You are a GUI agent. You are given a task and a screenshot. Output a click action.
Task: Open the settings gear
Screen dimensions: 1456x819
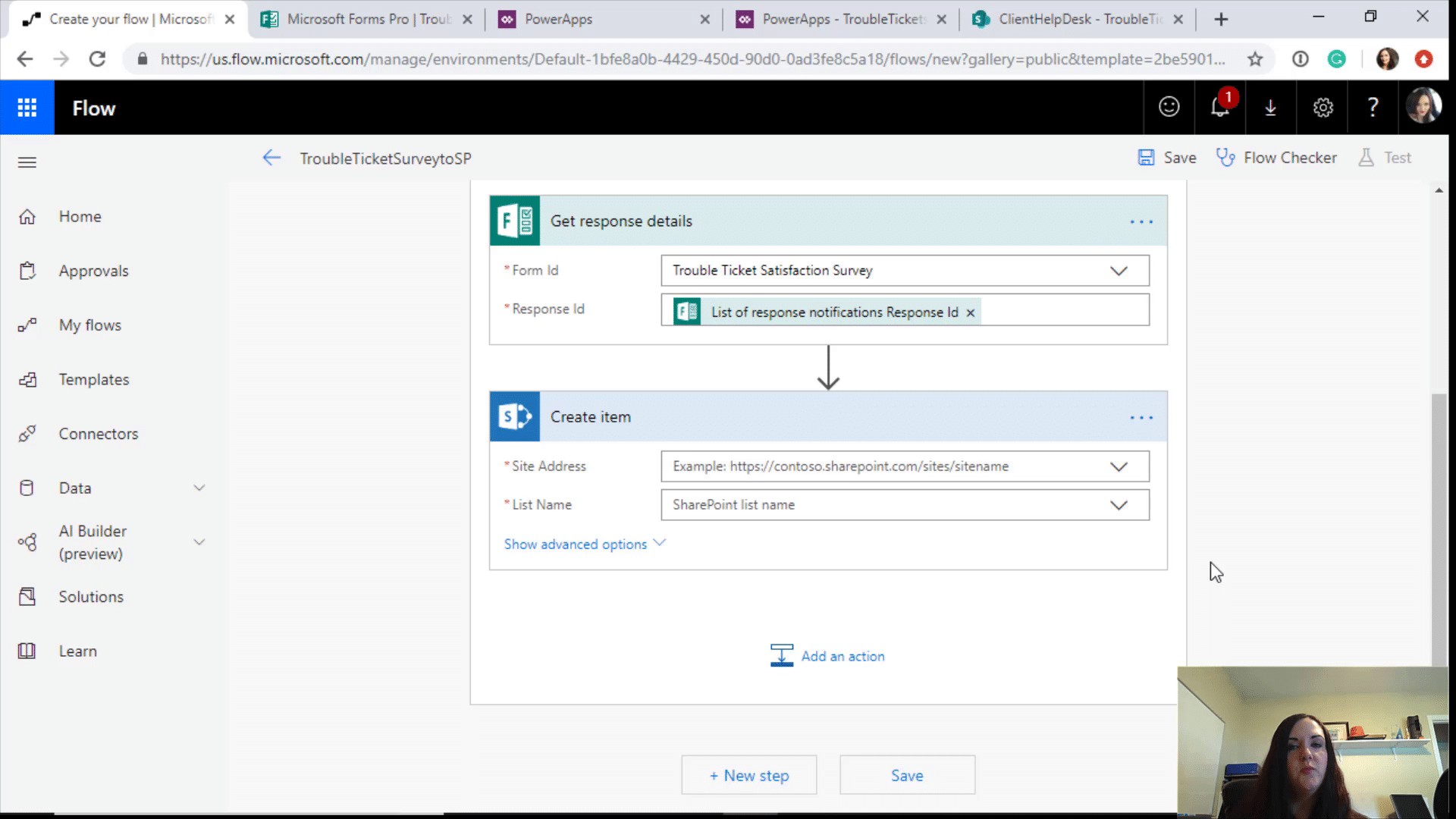[1323, 108]
